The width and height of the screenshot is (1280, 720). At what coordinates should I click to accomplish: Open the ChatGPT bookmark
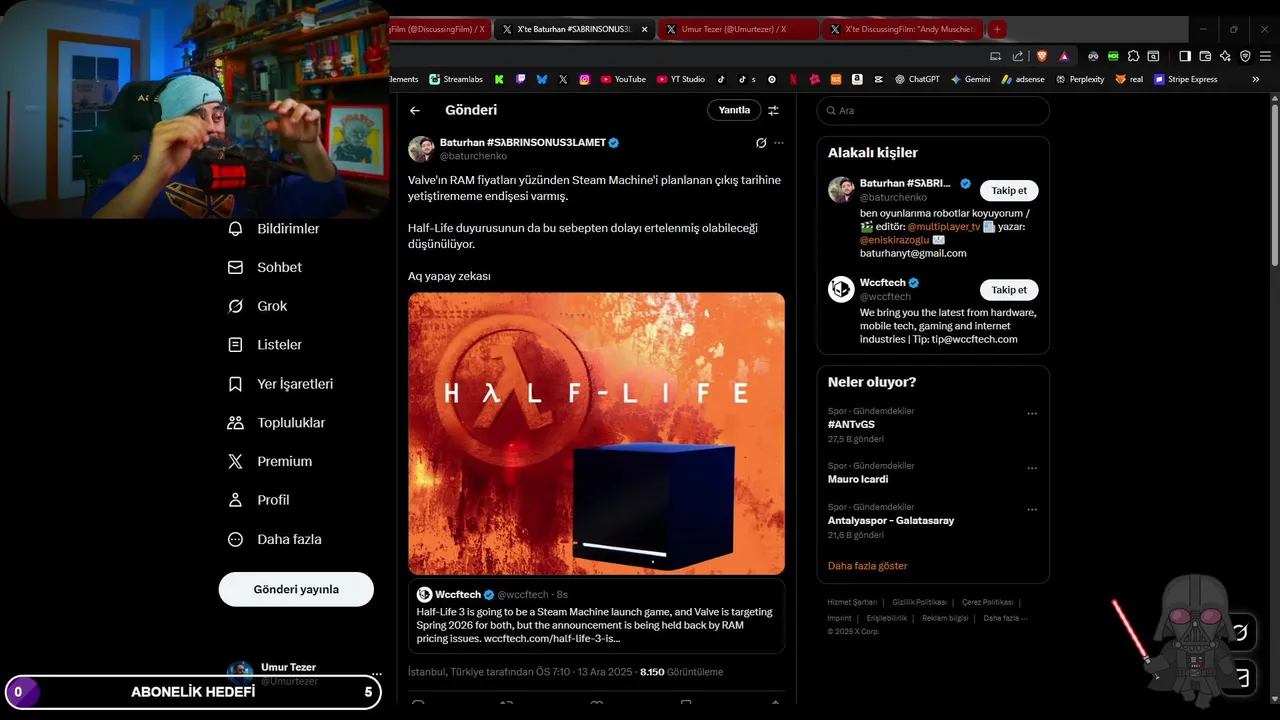pos(918,79)
